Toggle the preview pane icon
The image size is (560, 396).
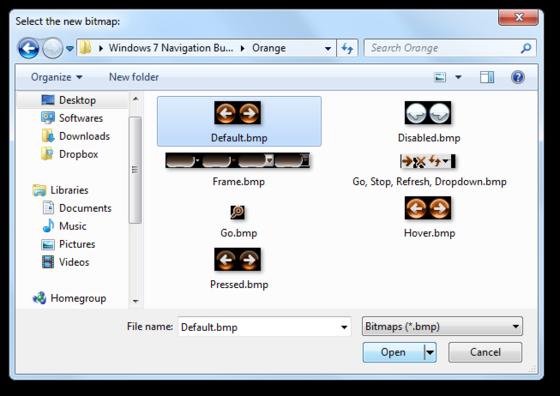point(487,77)
